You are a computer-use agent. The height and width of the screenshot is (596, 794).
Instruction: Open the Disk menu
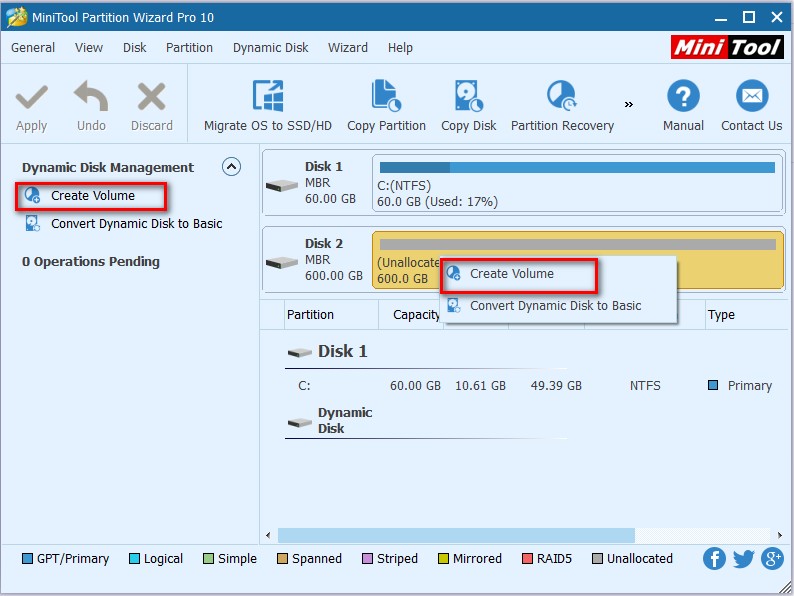click(x=134, y=48)
